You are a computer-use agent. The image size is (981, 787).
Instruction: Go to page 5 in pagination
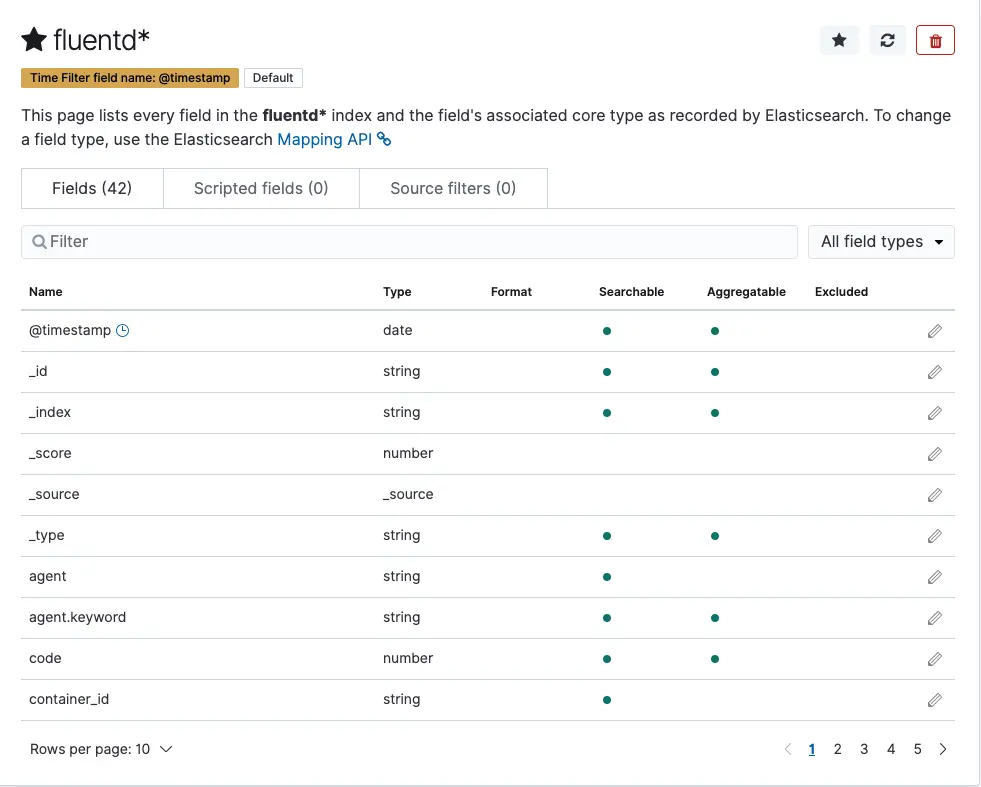917,749
